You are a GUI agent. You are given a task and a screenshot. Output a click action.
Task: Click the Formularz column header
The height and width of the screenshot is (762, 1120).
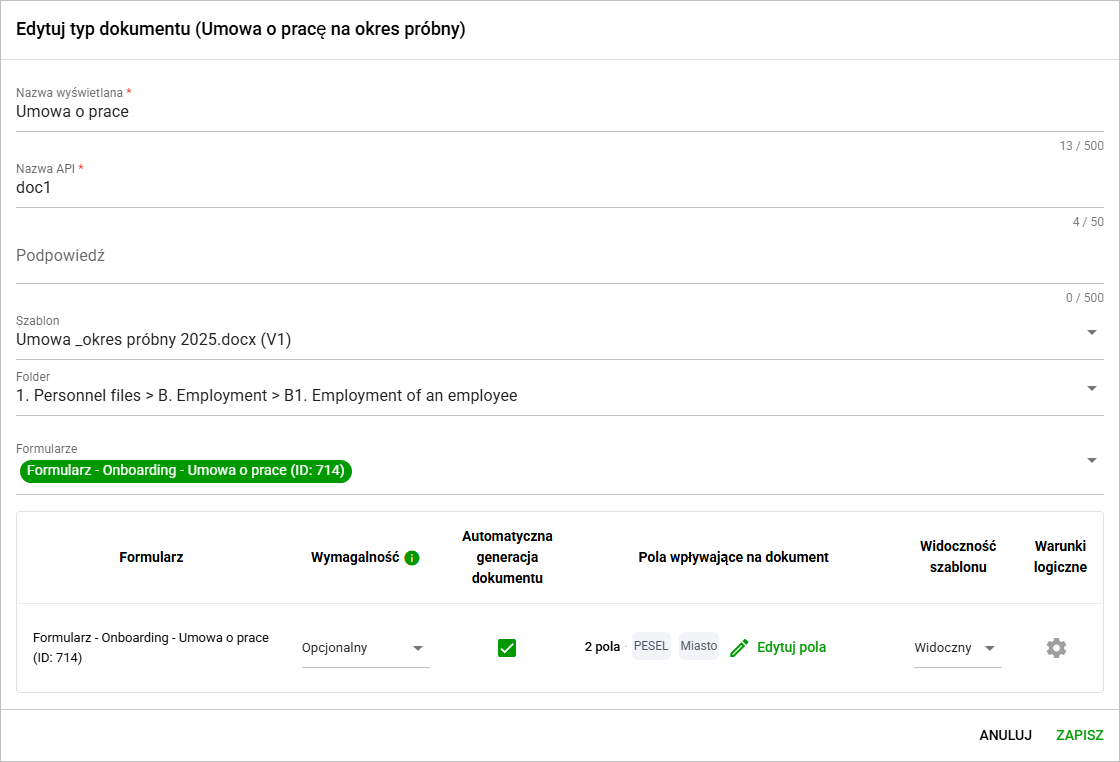(151, 557)
